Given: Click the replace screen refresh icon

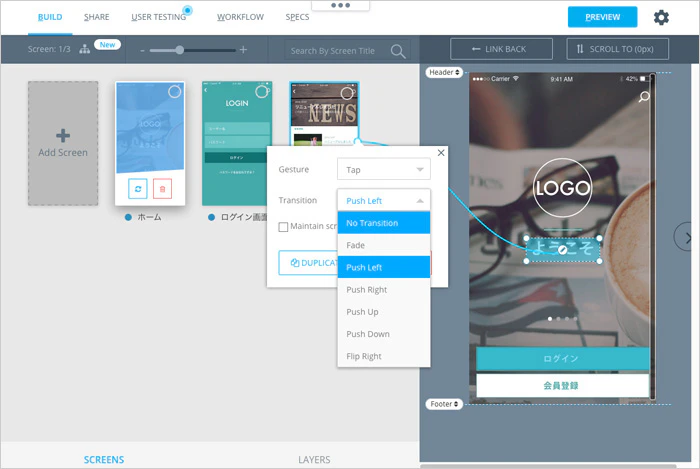Looking at the screenshot, I should pyautogui.click(x=138, y=189).
